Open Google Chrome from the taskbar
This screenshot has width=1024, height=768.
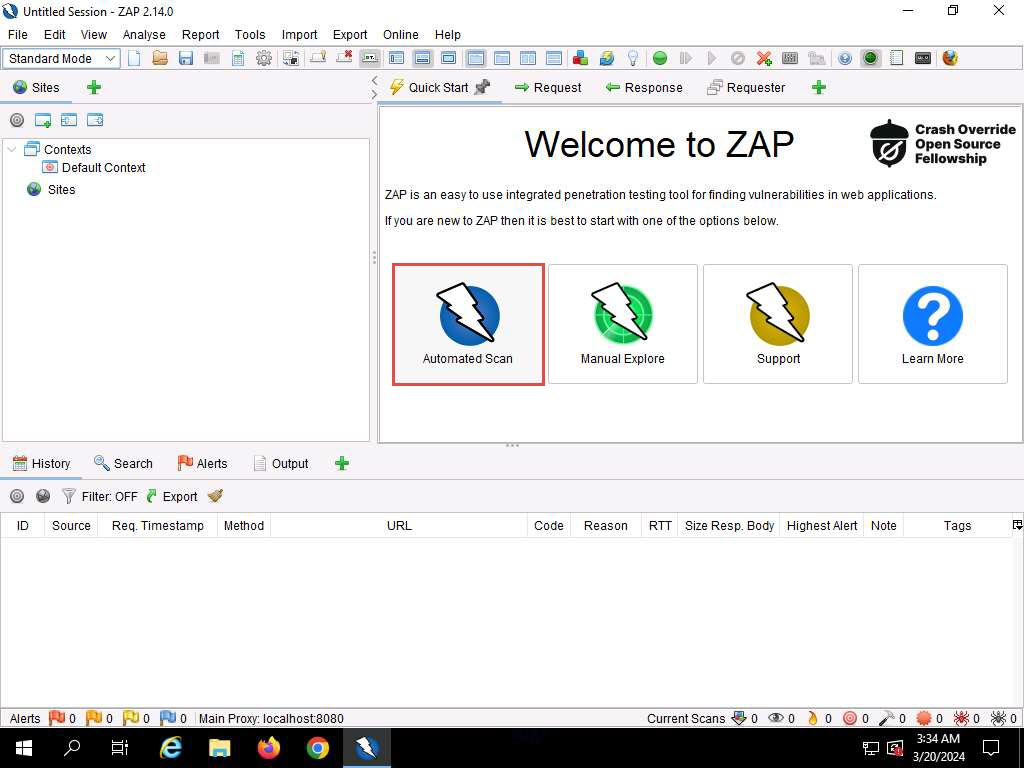318,747
